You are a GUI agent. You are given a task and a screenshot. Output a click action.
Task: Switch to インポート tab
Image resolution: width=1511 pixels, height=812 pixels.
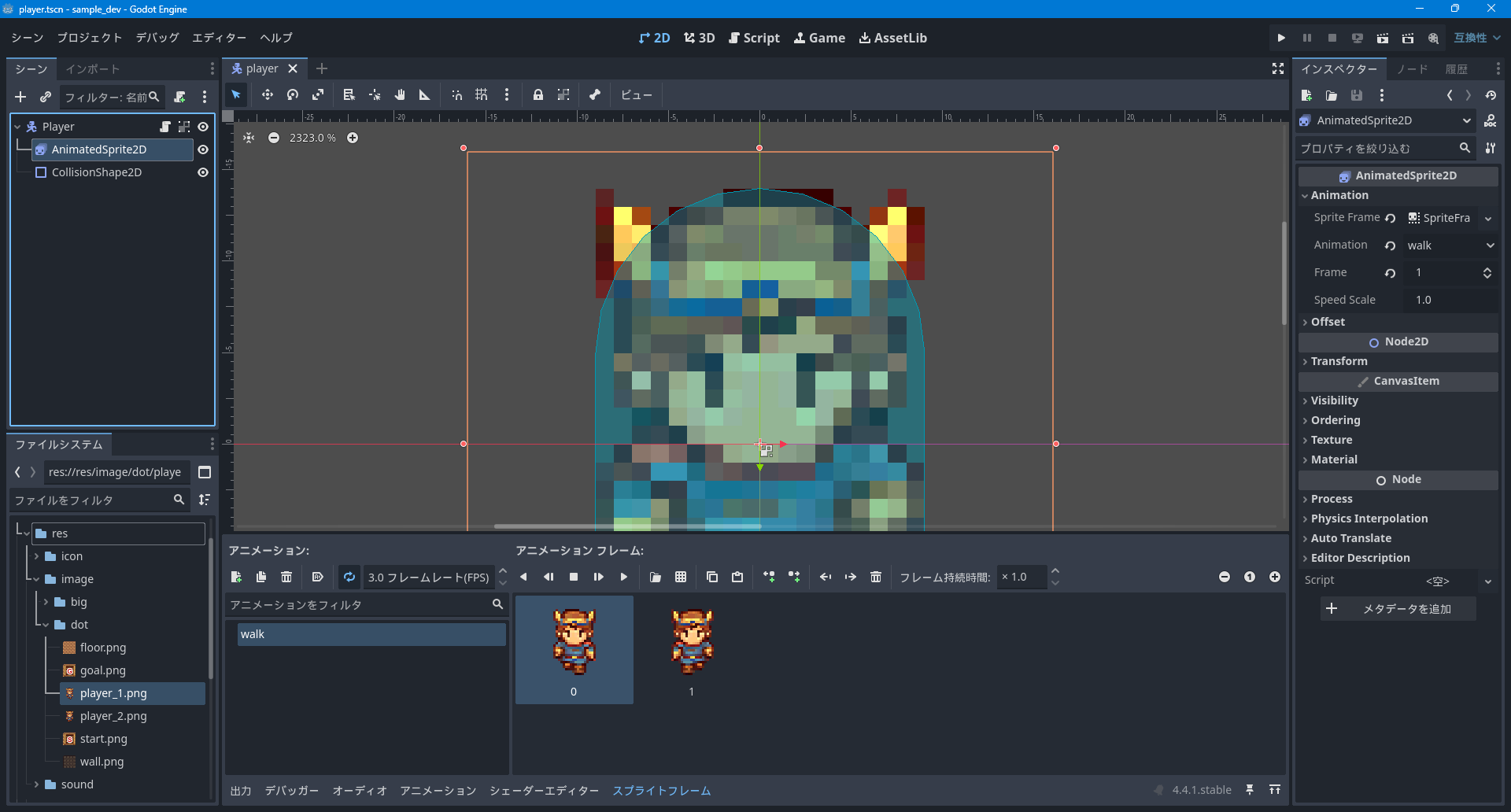[93, 69]
